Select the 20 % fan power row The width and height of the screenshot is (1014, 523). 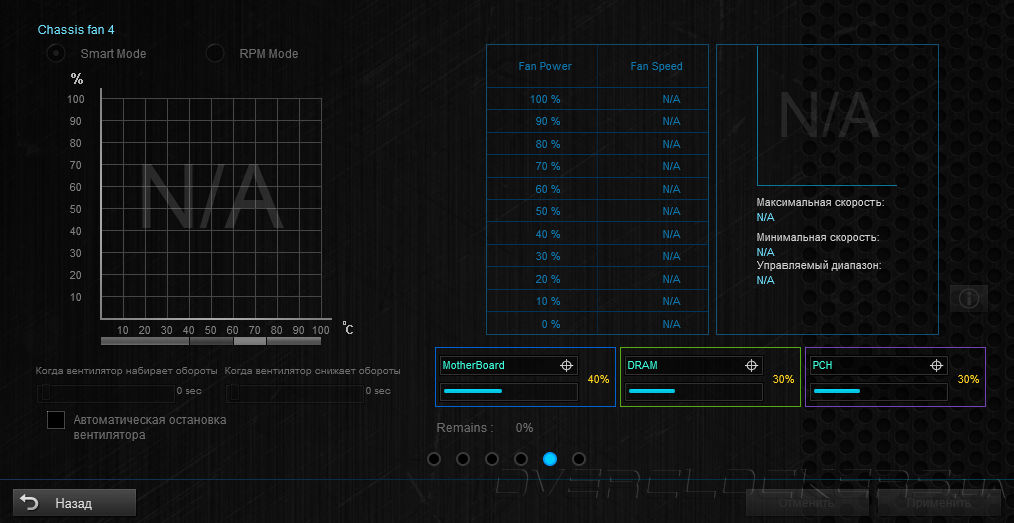598,279
